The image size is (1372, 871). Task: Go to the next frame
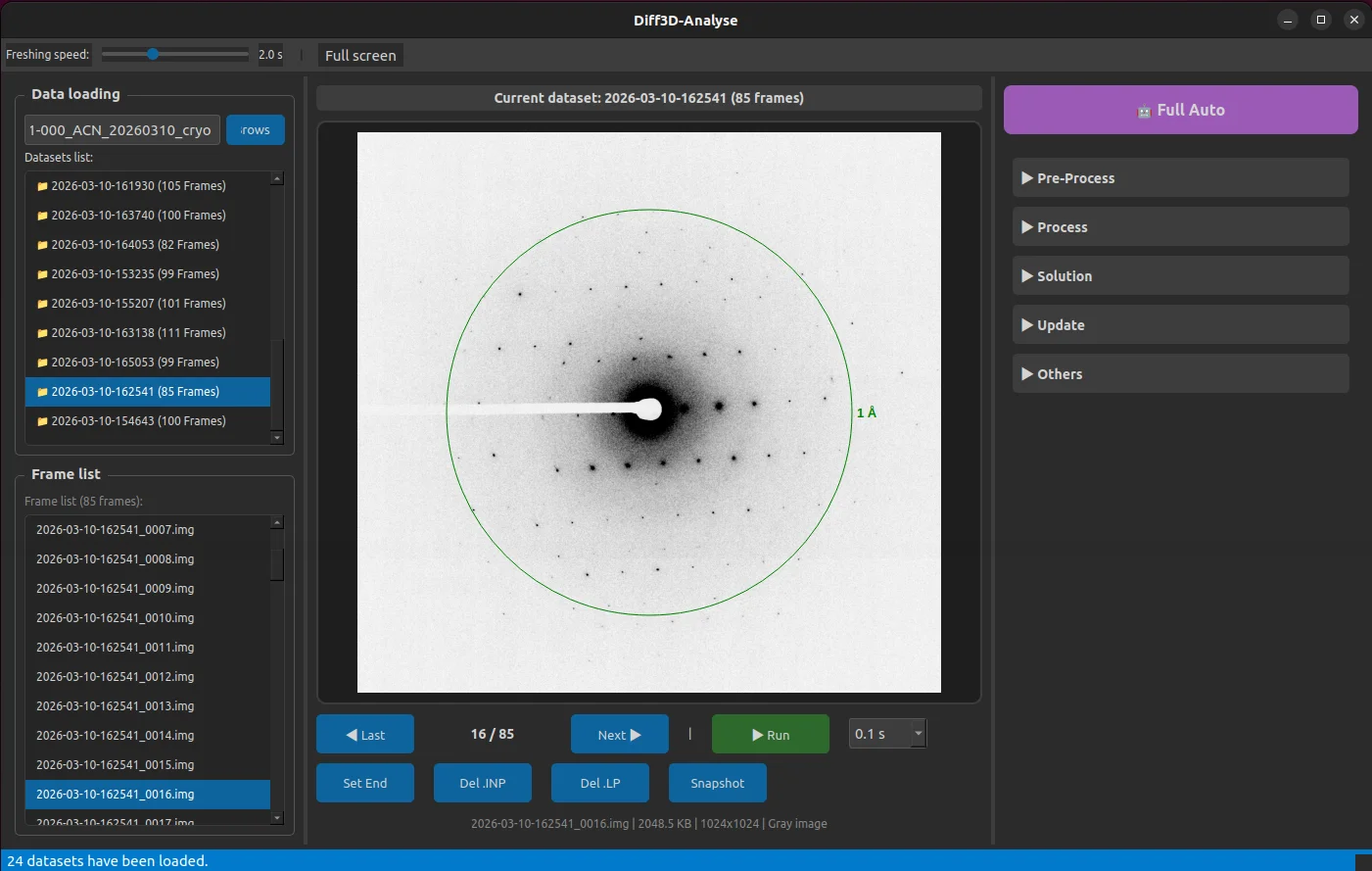pos(619,734)
